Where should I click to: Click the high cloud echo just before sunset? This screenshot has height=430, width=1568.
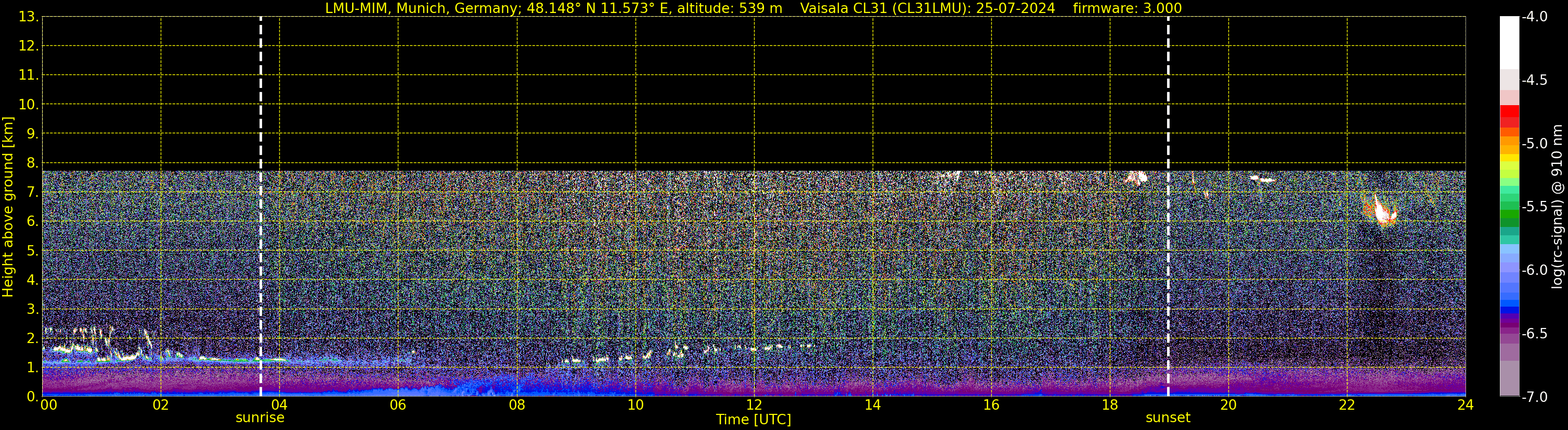coord(1136,177)
